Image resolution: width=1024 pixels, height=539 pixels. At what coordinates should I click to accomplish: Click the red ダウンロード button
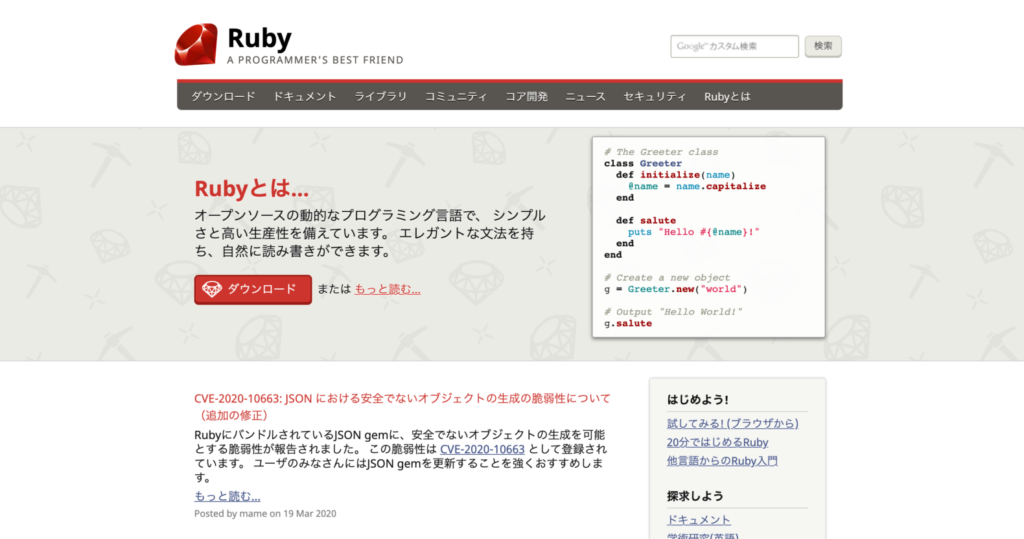tap(253, 289)
